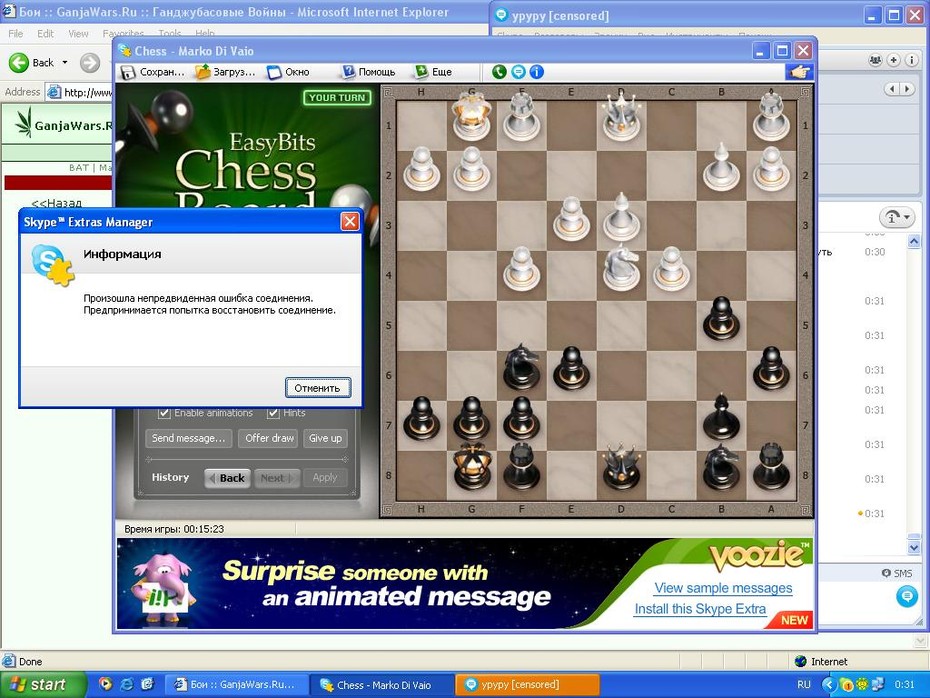Open the Окно toolbar menu
The image size is (930, 698).
(288, 72)
